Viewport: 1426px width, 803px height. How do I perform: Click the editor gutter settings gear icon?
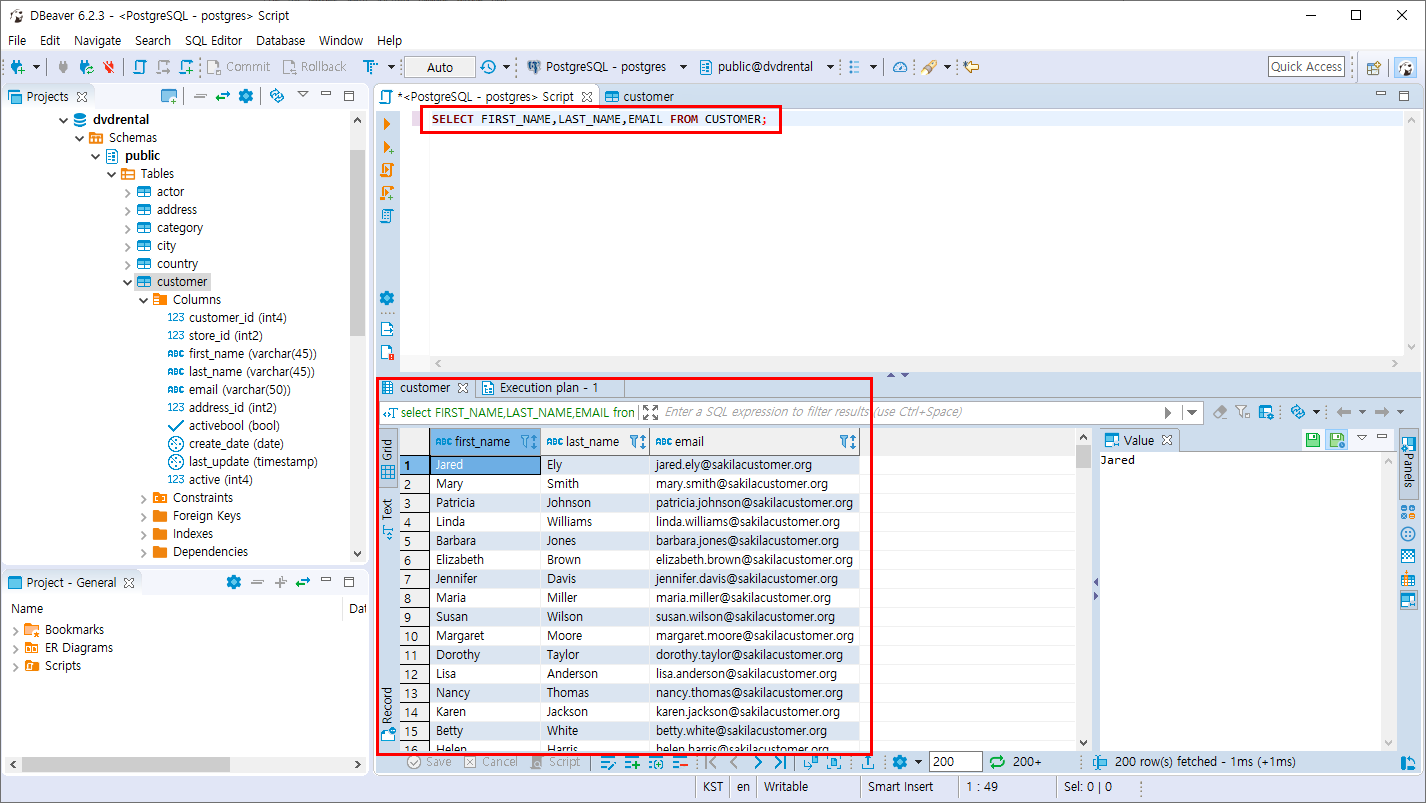click(387, 298)
